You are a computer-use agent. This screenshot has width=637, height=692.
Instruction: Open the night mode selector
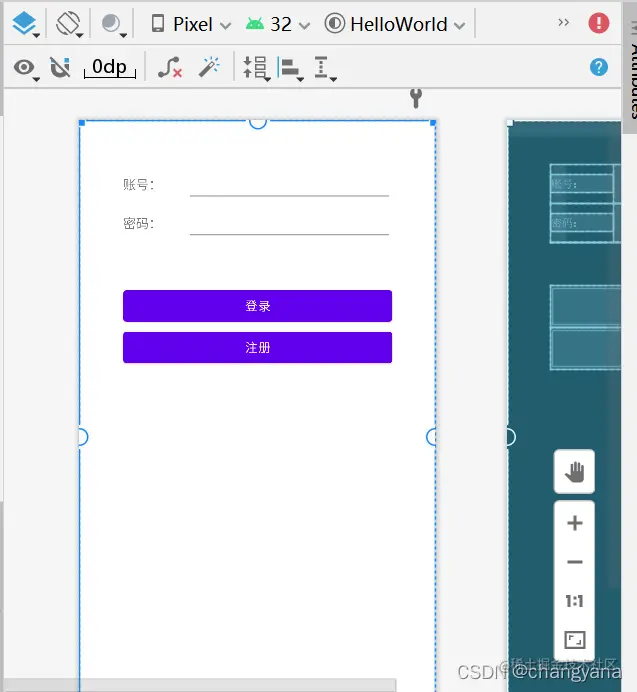(x=113, y=24)
